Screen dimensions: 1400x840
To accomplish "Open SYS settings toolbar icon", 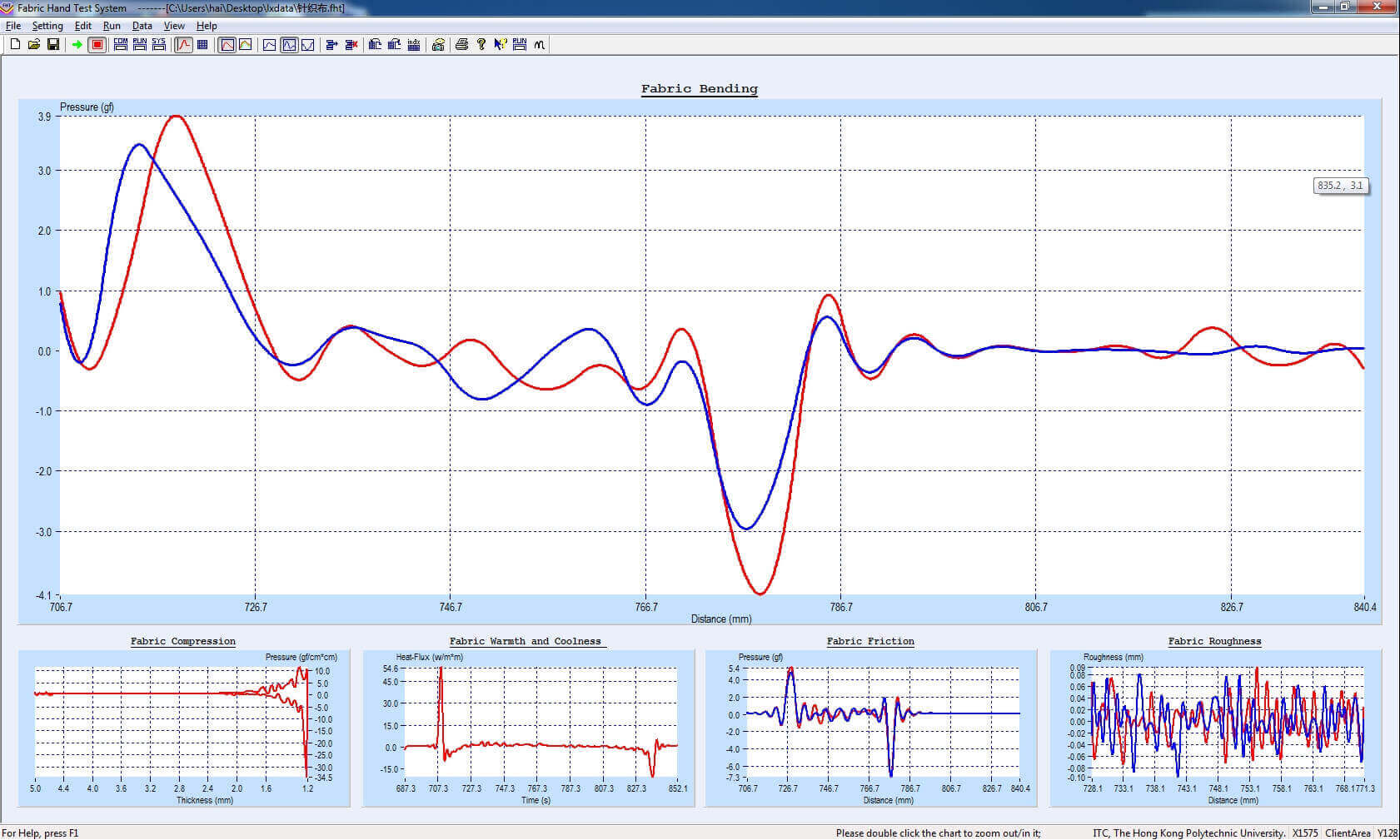I will pyautogui.click(x=159, y=44).
